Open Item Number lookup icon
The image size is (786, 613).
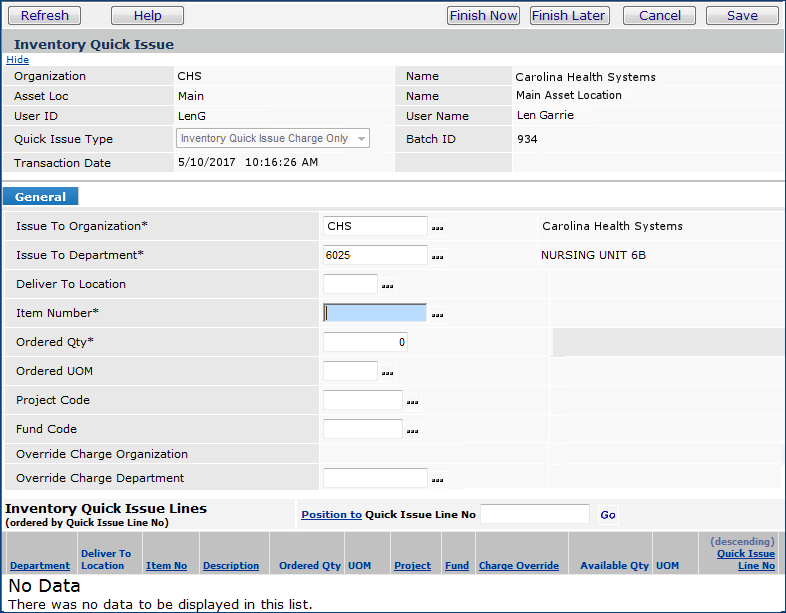click(438, 315)
